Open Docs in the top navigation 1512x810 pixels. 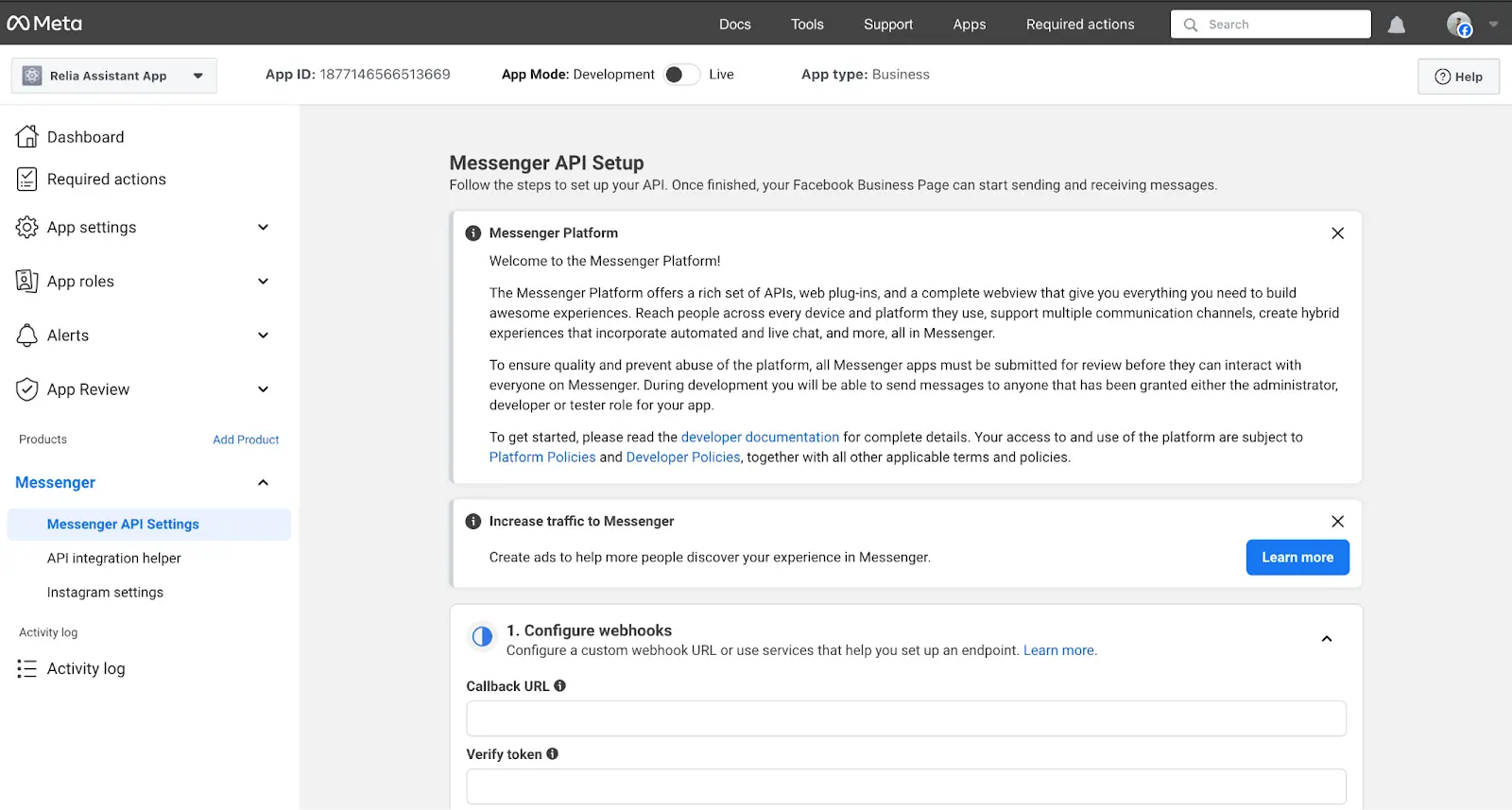click(x=734, y=25)
